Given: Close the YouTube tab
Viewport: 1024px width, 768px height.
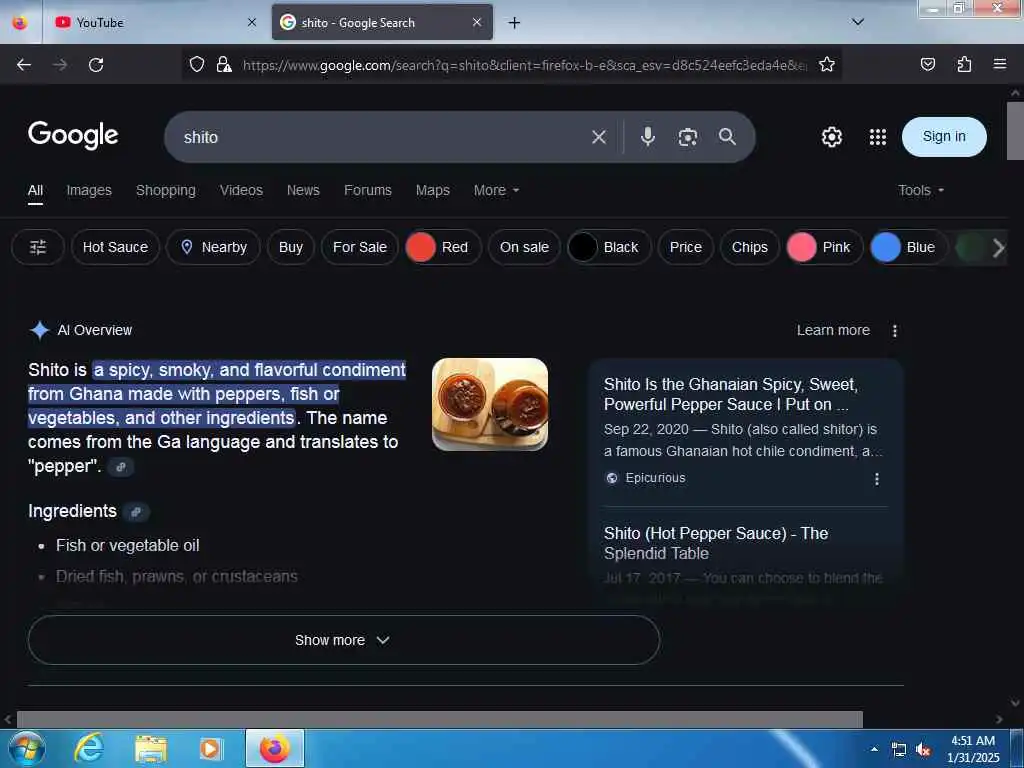Looking at the screenshot, I should [252, 22].
